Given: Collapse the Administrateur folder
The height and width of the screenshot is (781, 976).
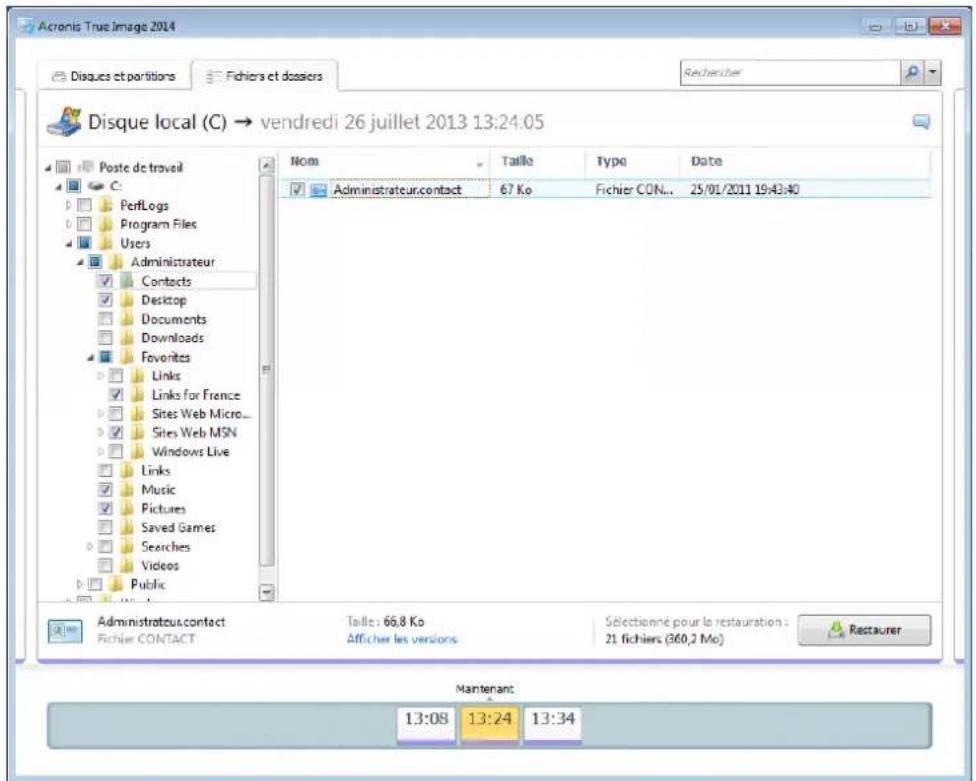Looking at the screenshot, I should tap(80, 263).
